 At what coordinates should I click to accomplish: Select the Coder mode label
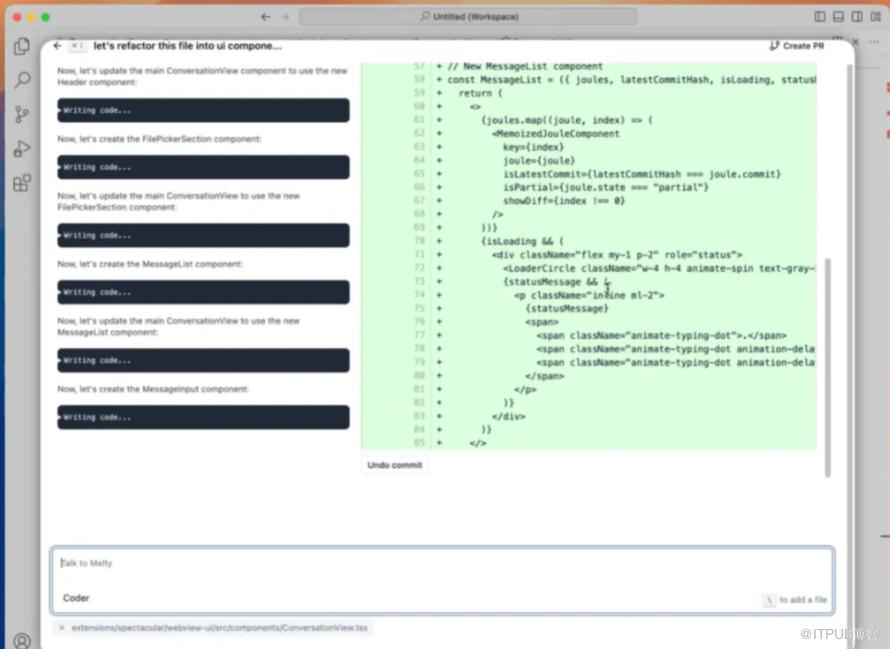76,598
